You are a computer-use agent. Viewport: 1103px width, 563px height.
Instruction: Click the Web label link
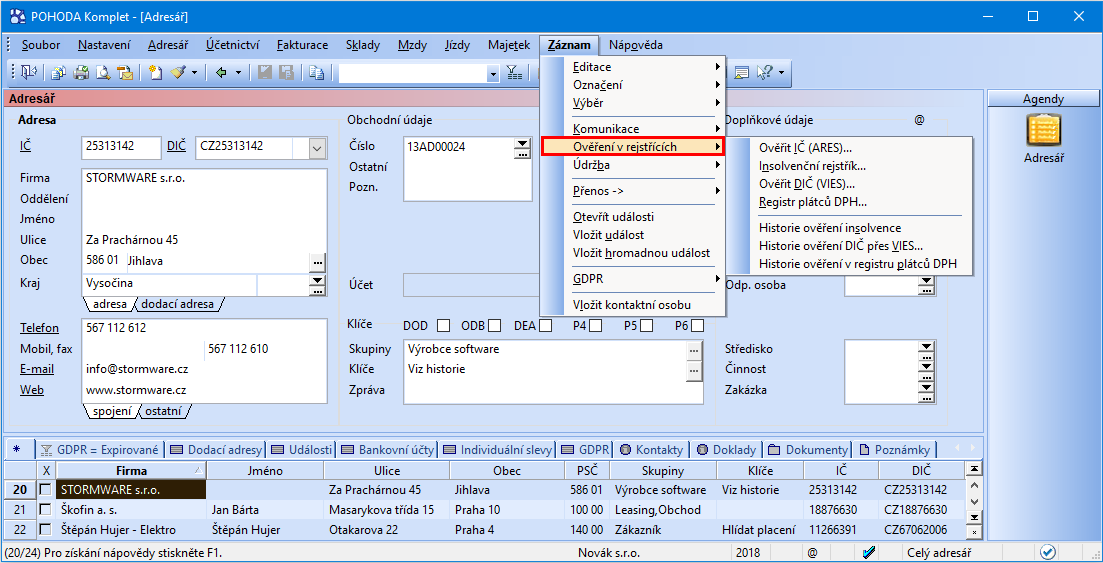(32, 389)
